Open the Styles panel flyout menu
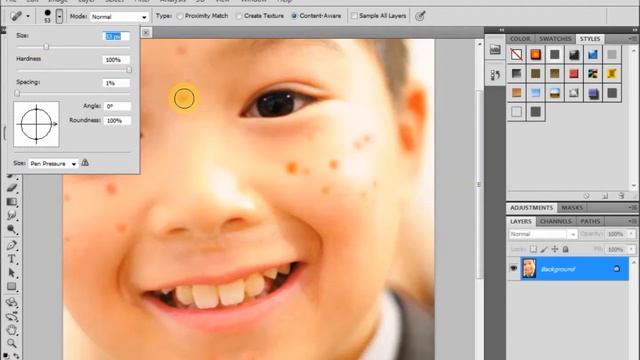 [x=633, y=39]
